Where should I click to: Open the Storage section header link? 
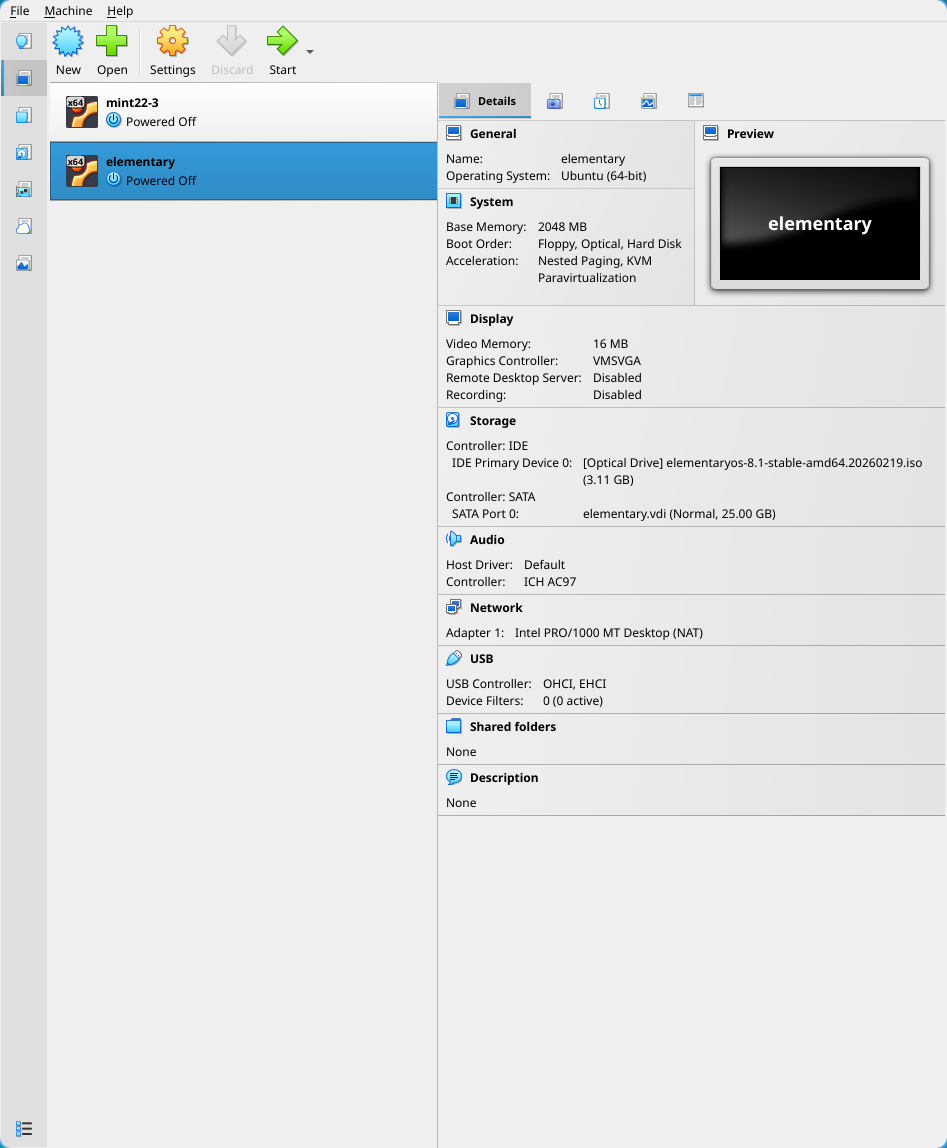coord(493,421)
